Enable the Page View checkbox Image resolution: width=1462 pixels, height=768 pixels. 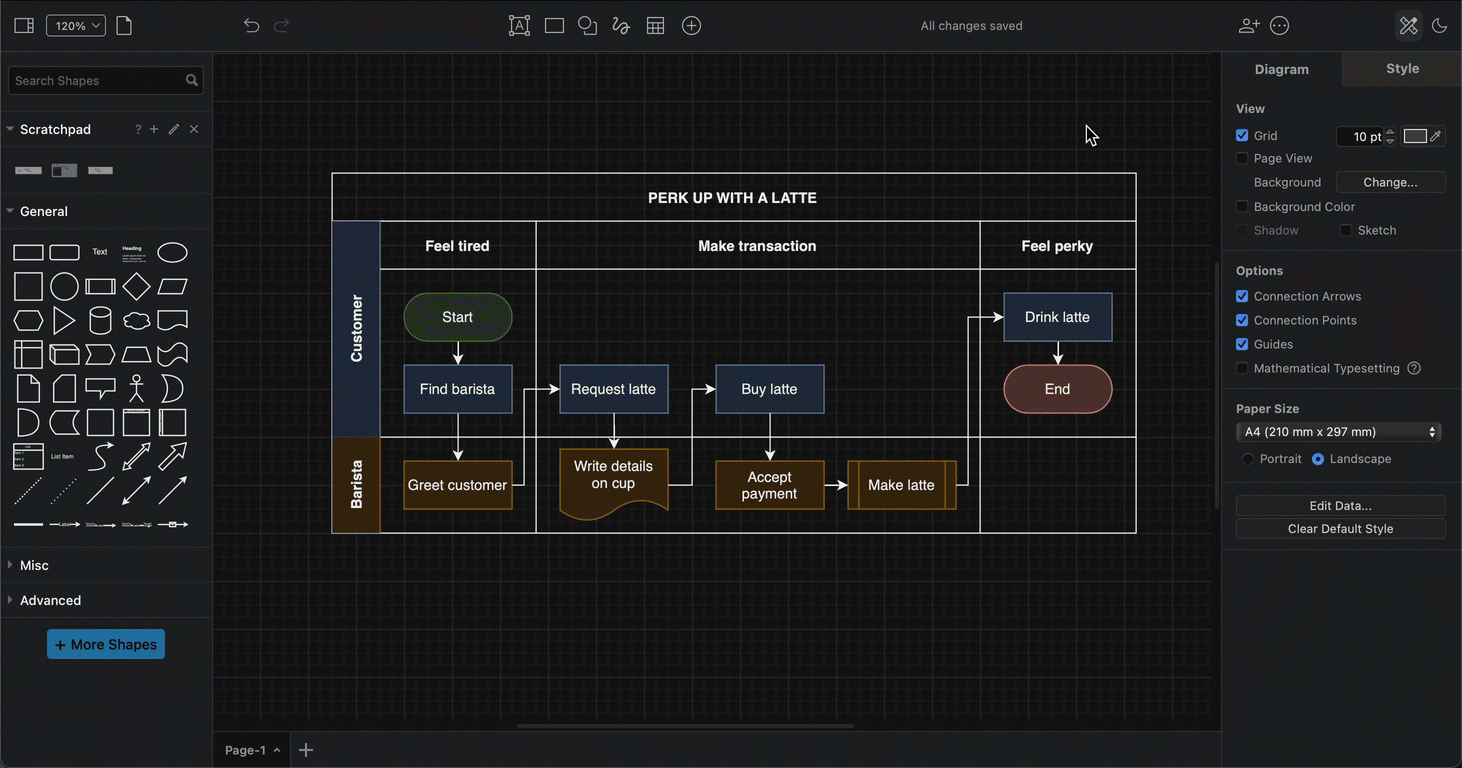point(1242,158)
